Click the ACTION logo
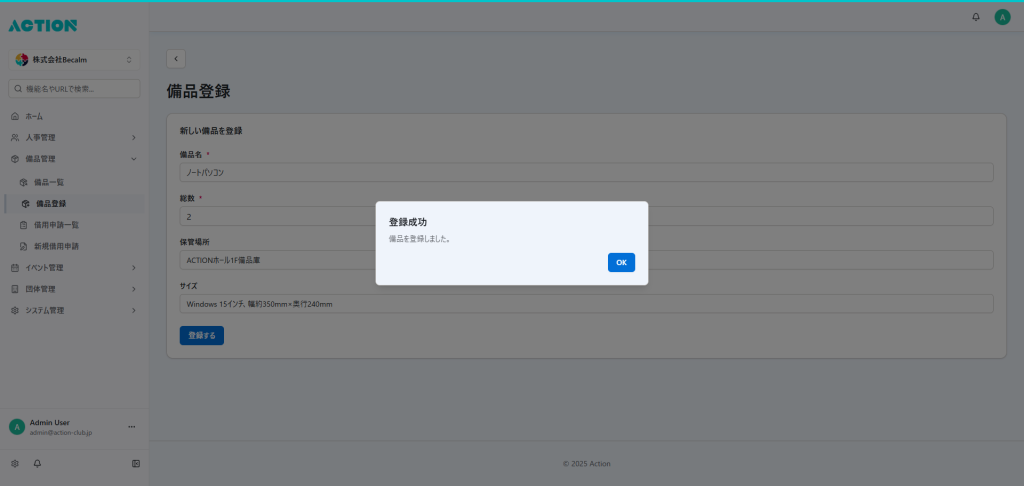The width and height of the screenshot is (1024, 486). click(42, 25)
